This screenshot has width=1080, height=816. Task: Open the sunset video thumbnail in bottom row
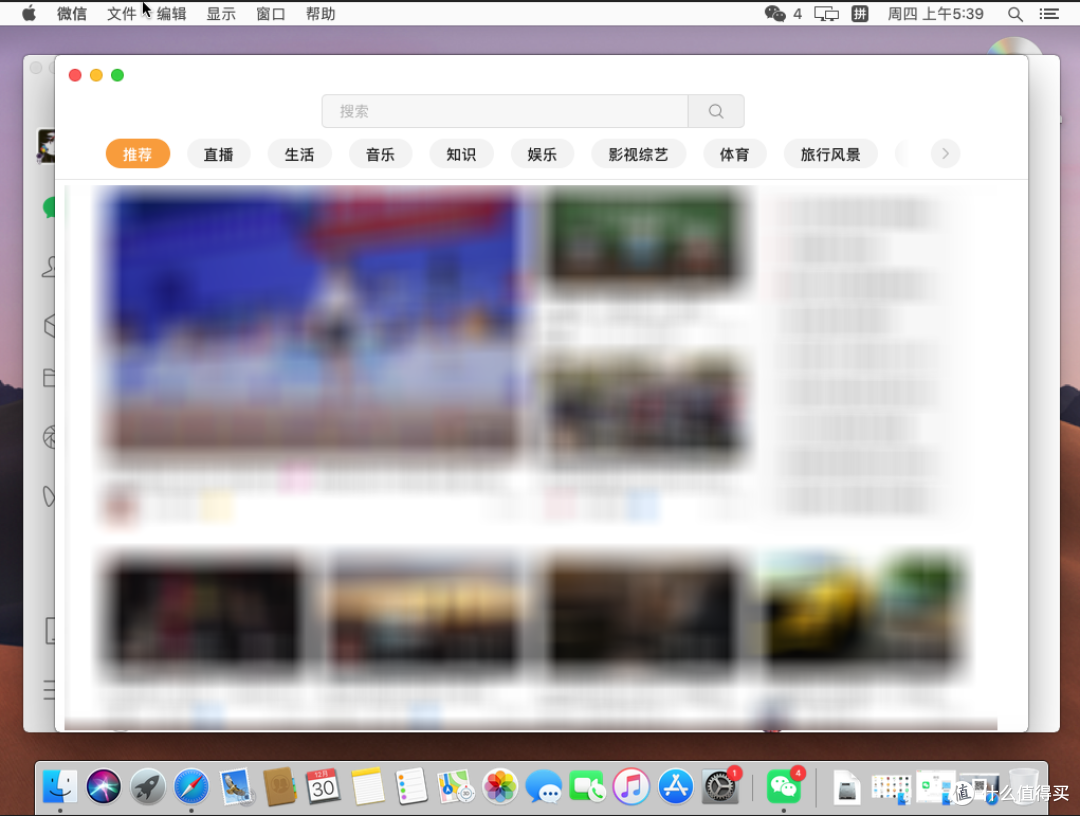pos(424,613)
